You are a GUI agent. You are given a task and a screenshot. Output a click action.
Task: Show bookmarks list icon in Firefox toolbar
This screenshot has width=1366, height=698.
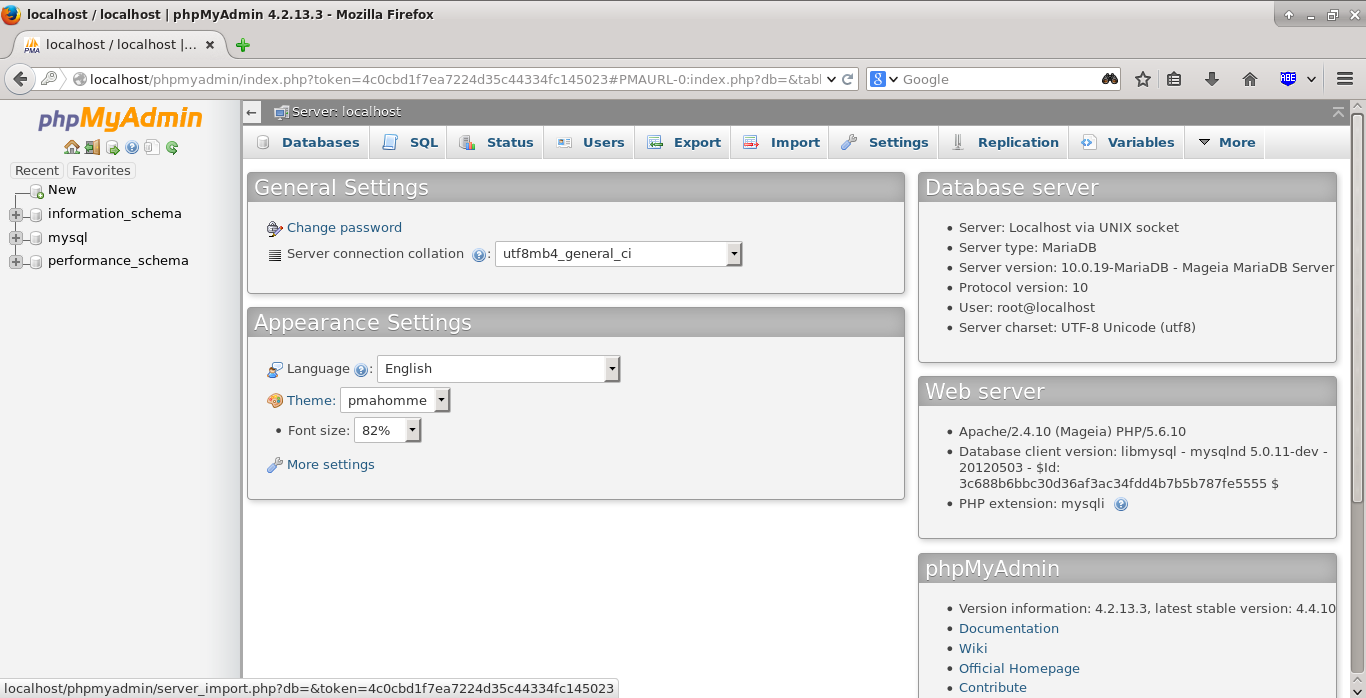click(x=1175, y=79)
